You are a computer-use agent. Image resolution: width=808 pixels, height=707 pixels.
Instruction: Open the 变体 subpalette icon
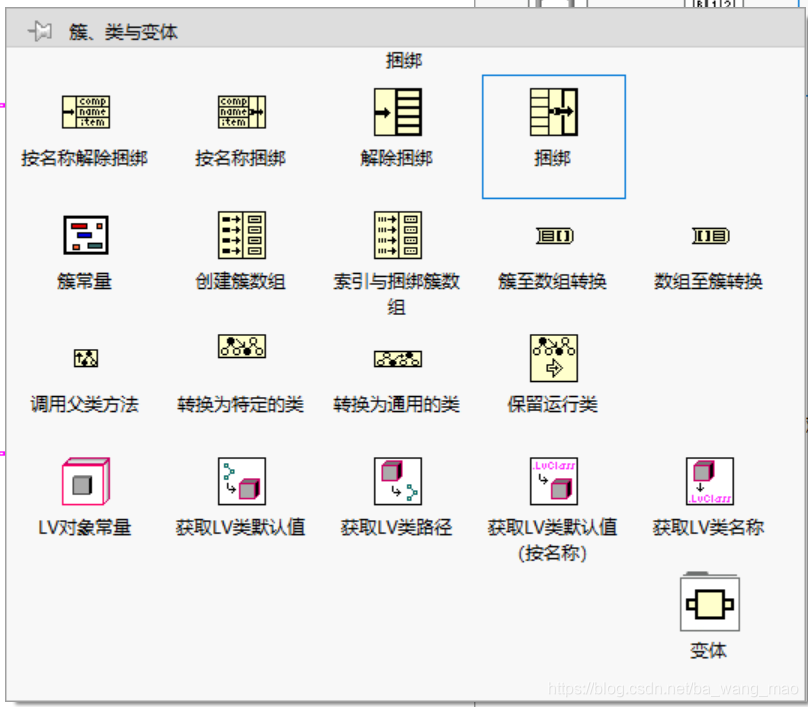pos(710,603)
